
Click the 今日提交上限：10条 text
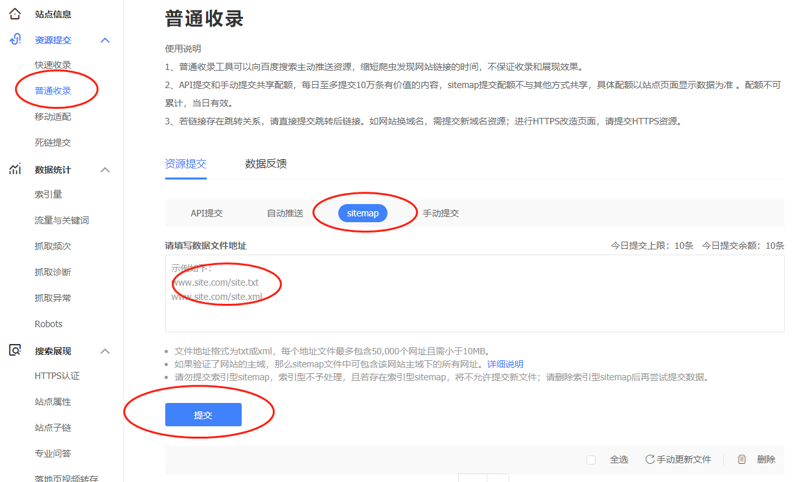coord(652,246)
